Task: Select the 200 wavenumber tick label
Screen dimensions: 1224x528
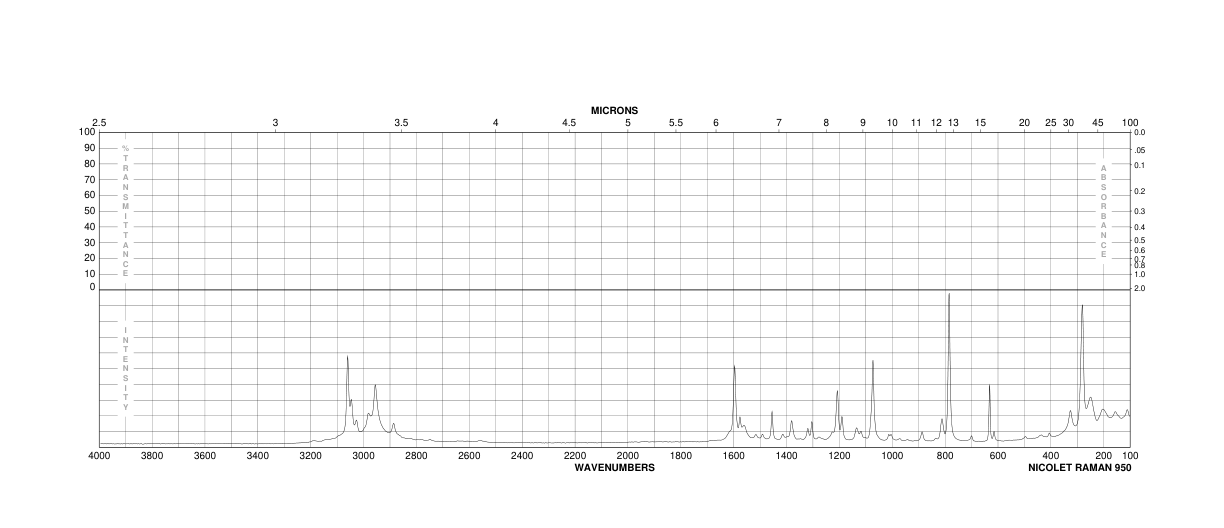Action: [x=1104, y=456]
